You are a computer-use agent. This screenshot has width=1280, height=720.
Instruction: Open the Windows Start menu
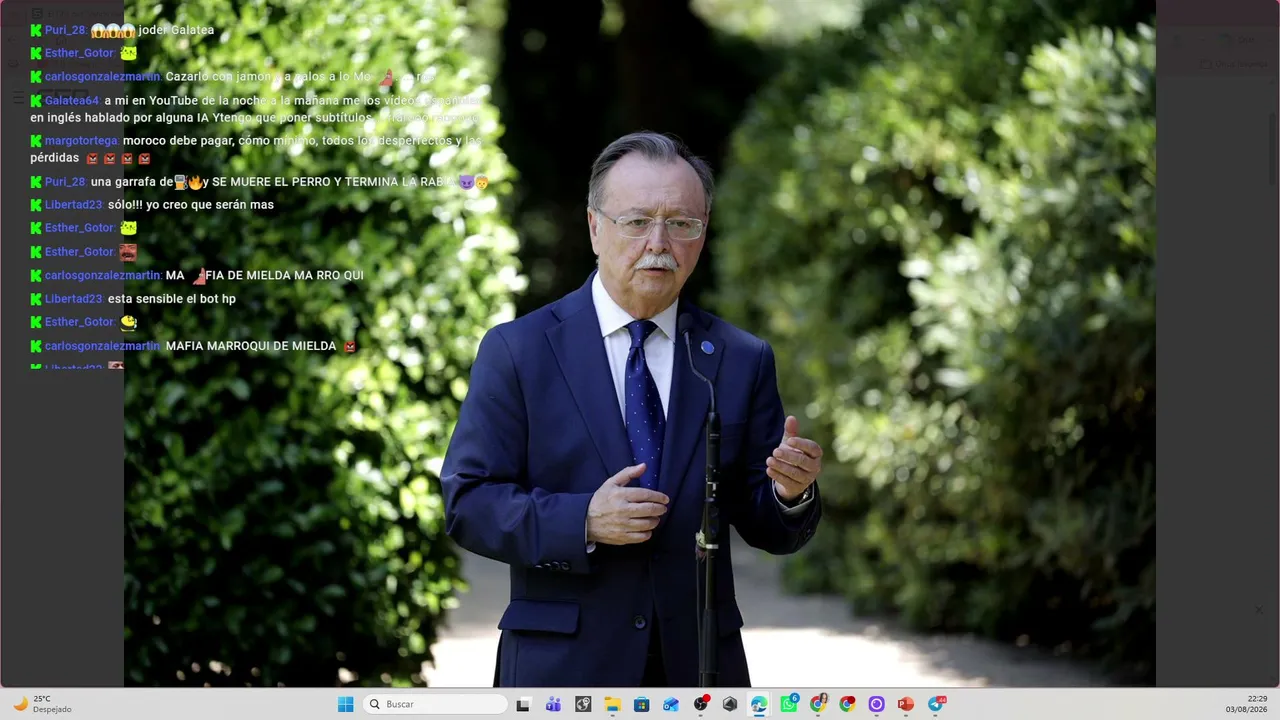[x=345, y=704]
